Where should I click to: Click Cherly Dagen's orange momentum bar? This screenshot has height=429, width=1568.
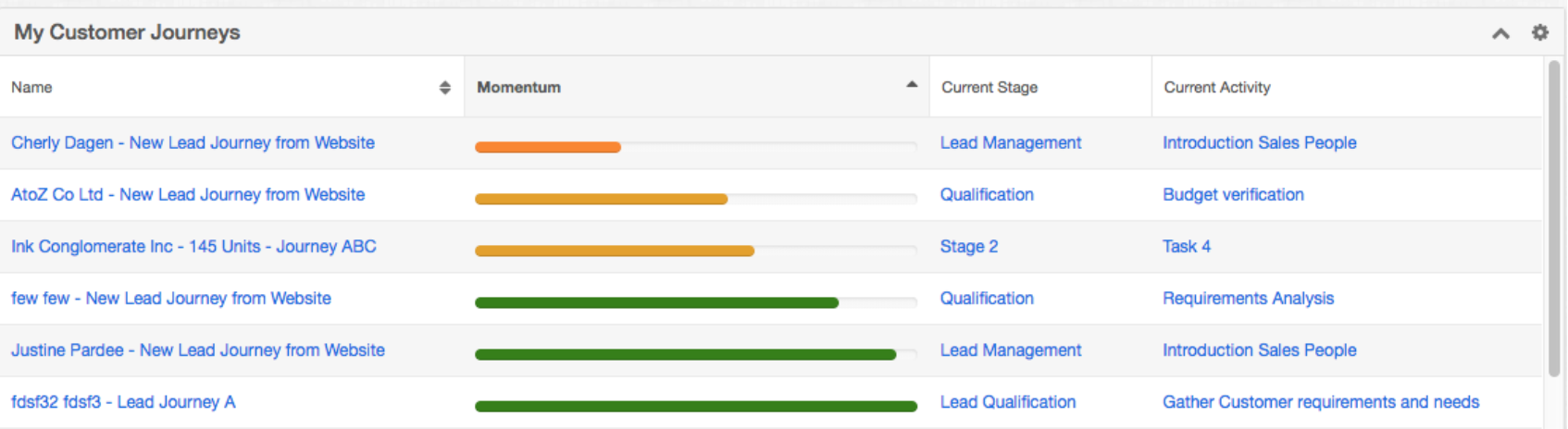547,147
